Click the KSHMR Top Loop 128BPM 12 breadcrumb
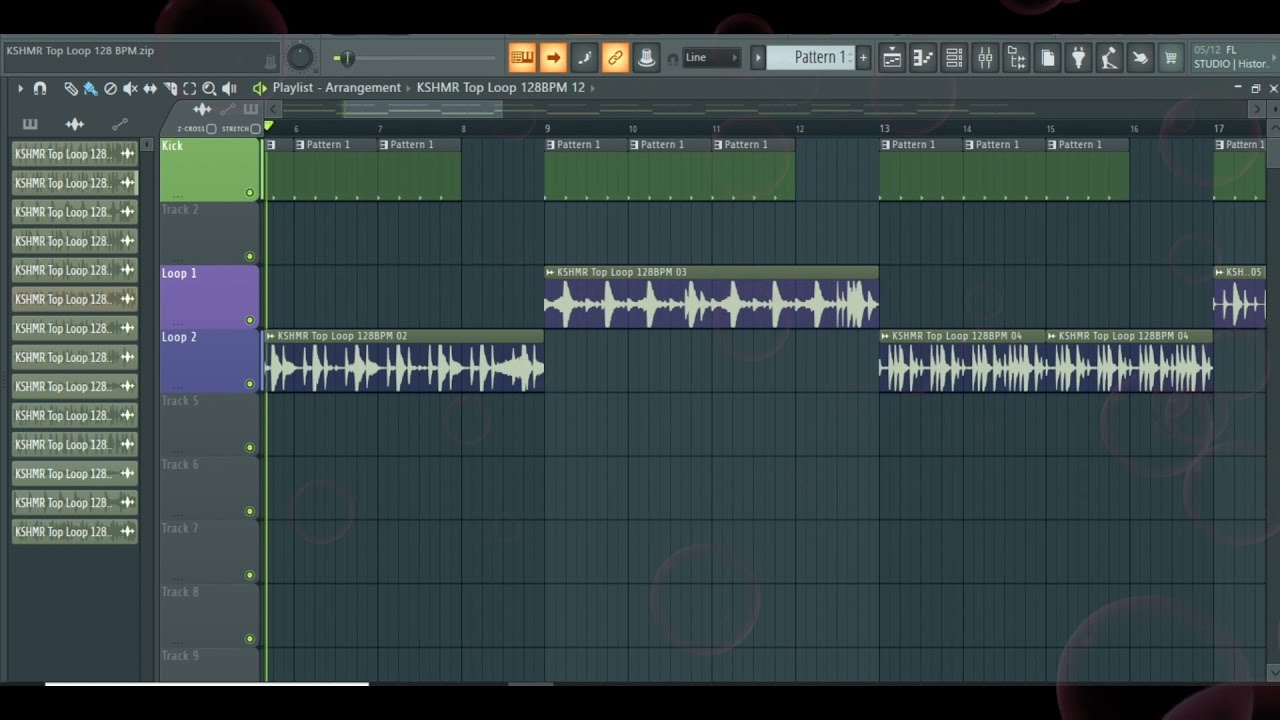Viewport: 1280px width, 720px height. pyautogui.click(x=501, y=87)
